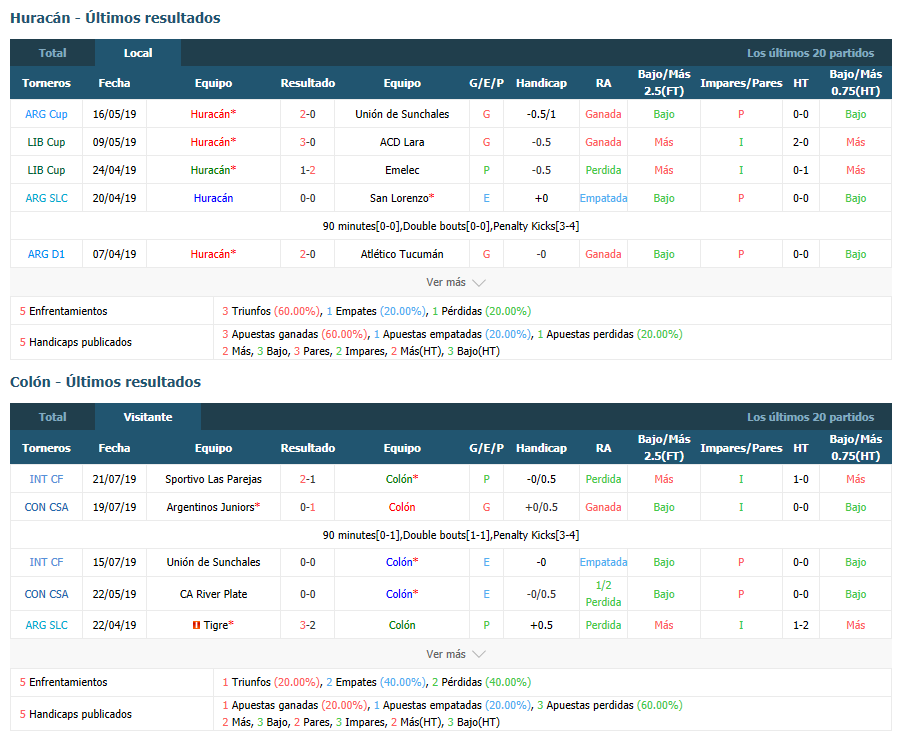Click the Huracán penalty note with Double bouts[0-0]
This screenshot has height=737, width=901.
[x=450, y=226]
